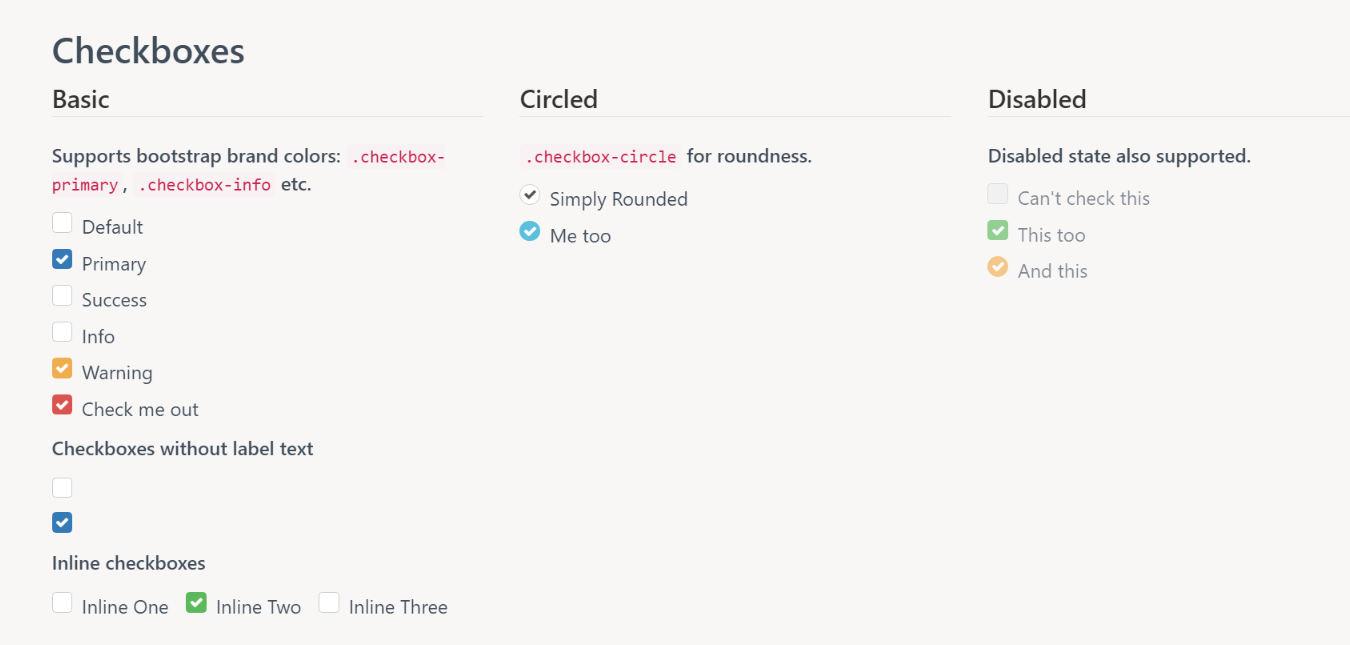This screenshot has height=645, width=1350.
Task: Click the disabled Can't check this checkbox
Action: (998, 194)
